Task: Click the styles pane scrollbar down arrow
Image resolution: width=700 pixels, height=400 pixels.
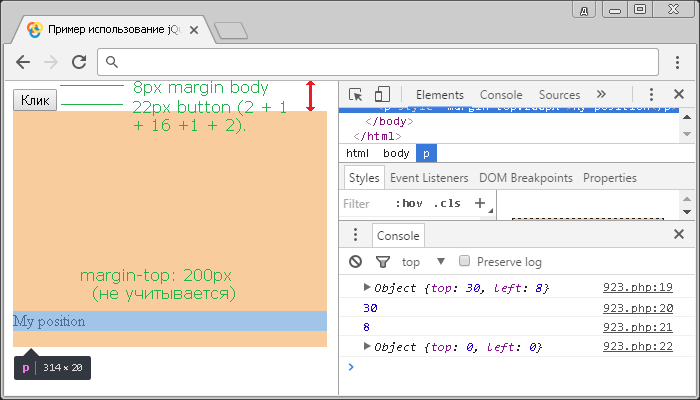Action: (687, 212)
